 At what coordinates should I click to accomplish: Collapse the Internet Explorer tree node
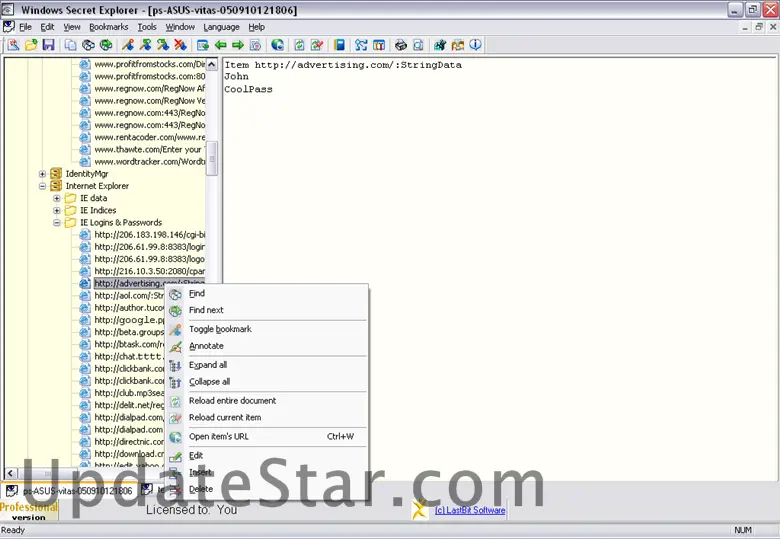point(43,186)
